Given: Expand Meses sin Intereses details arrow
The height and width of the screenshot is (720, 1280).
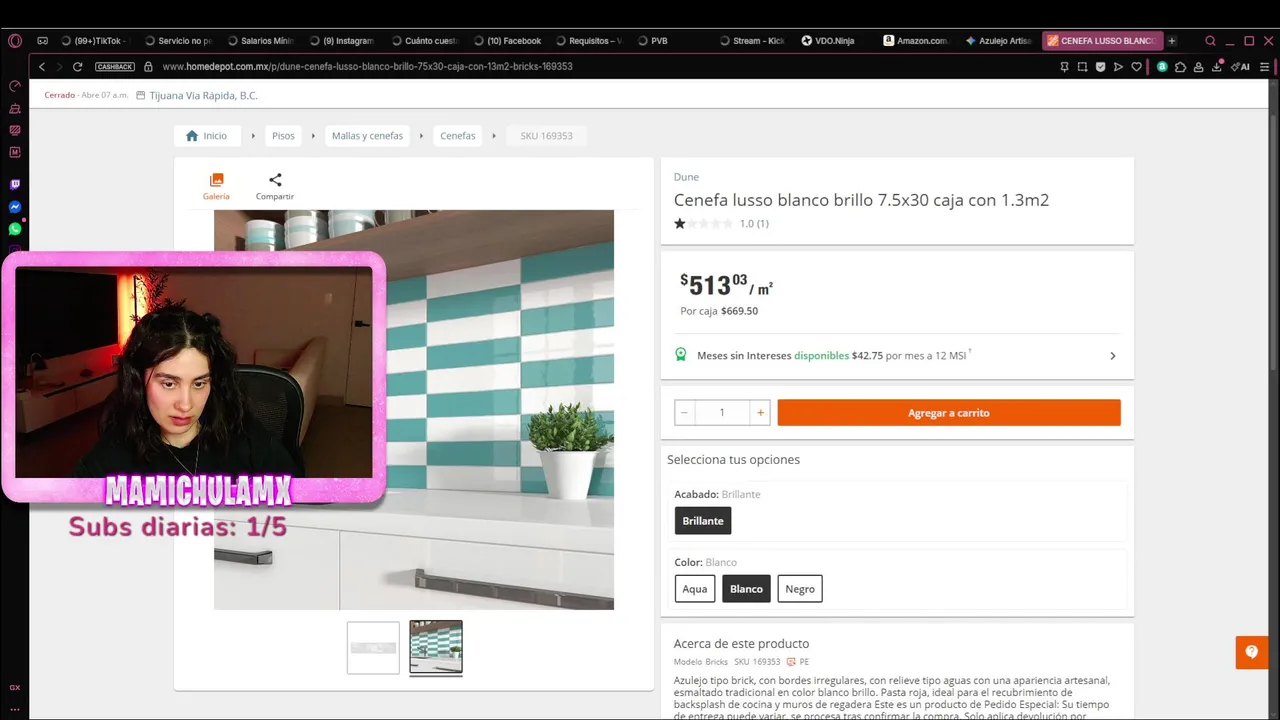Looking at the screenshot, I should click(1112, 356).
